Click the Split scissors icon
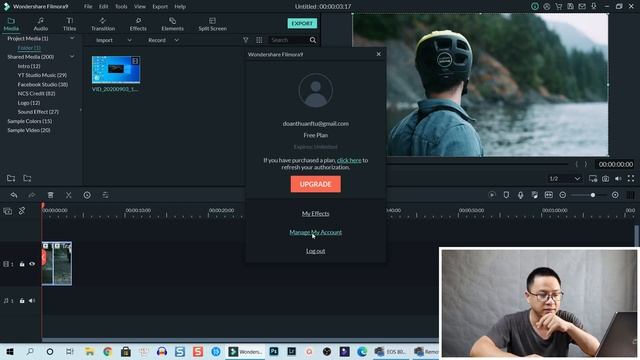 69,195
